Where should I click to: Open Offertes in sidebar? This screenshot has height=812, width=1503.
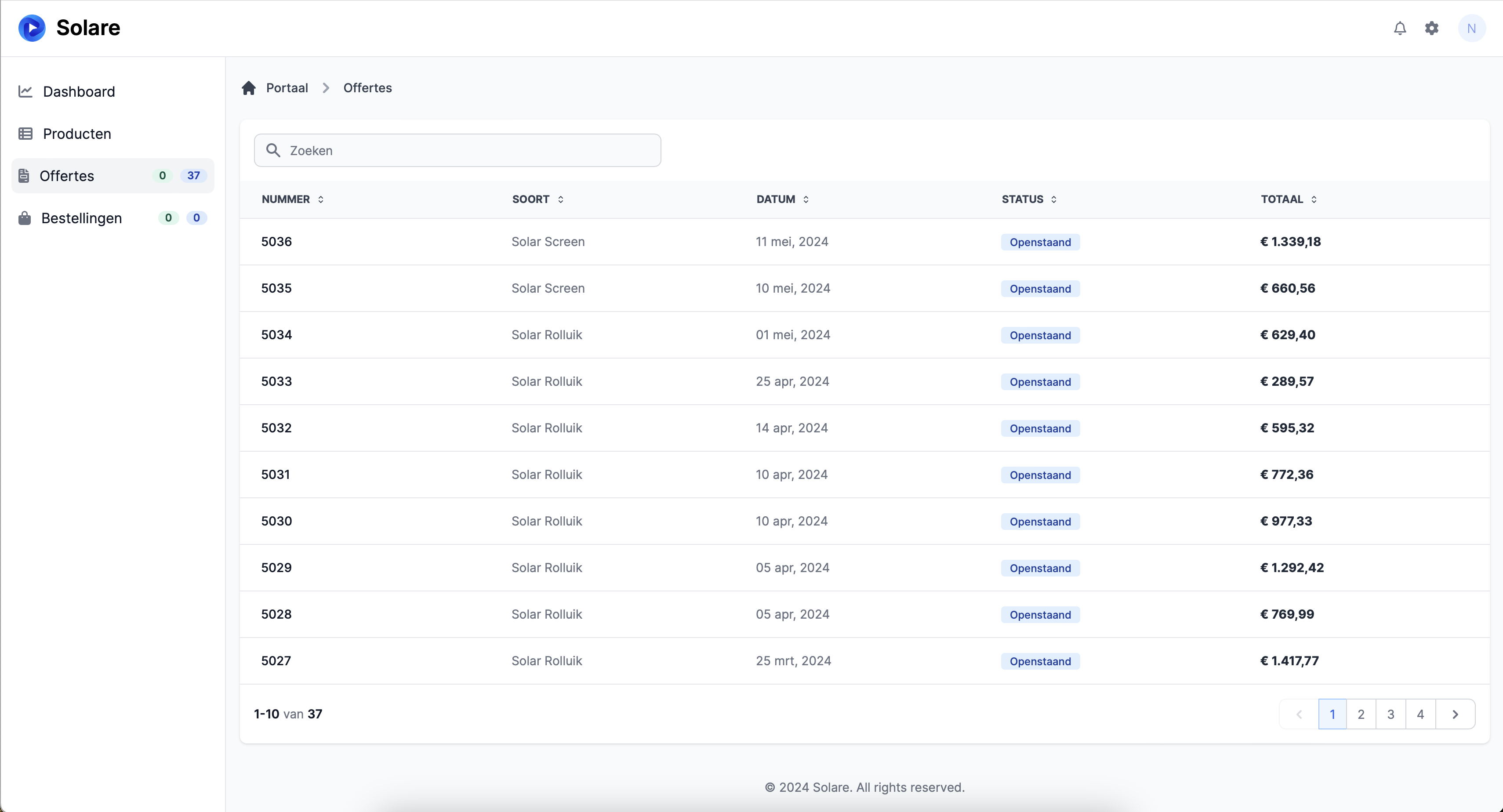pyautogui.click(x=113, y=176)
